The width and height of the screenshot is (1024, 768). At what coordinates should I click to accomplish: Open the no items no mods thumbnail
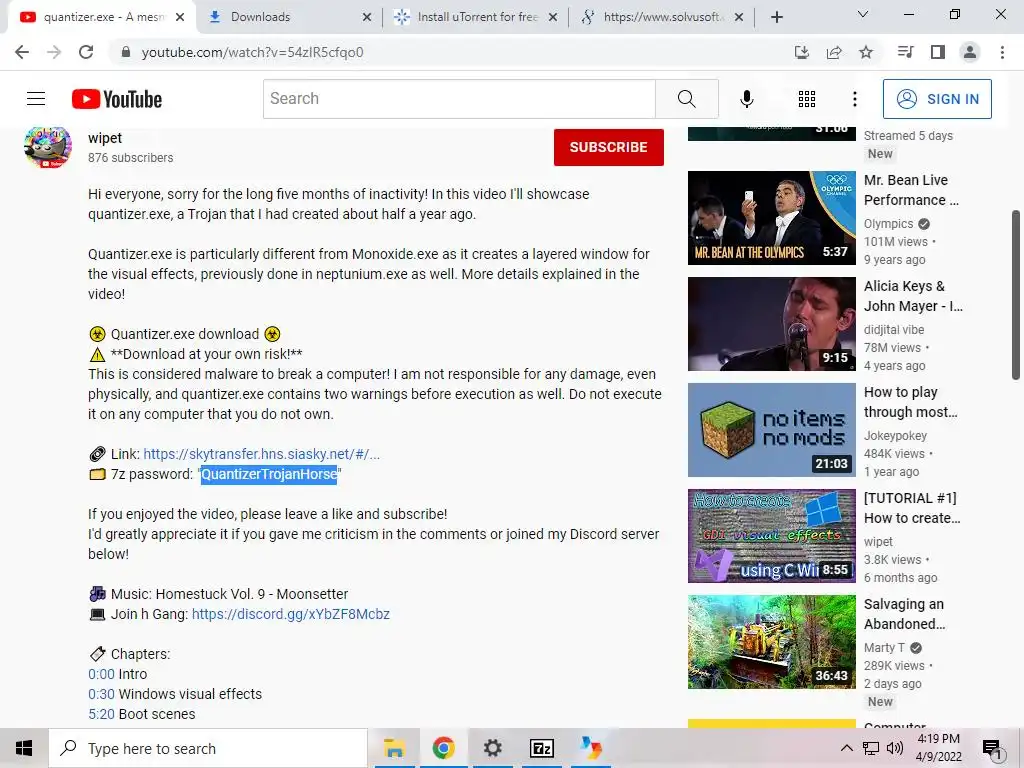point(771,430)
